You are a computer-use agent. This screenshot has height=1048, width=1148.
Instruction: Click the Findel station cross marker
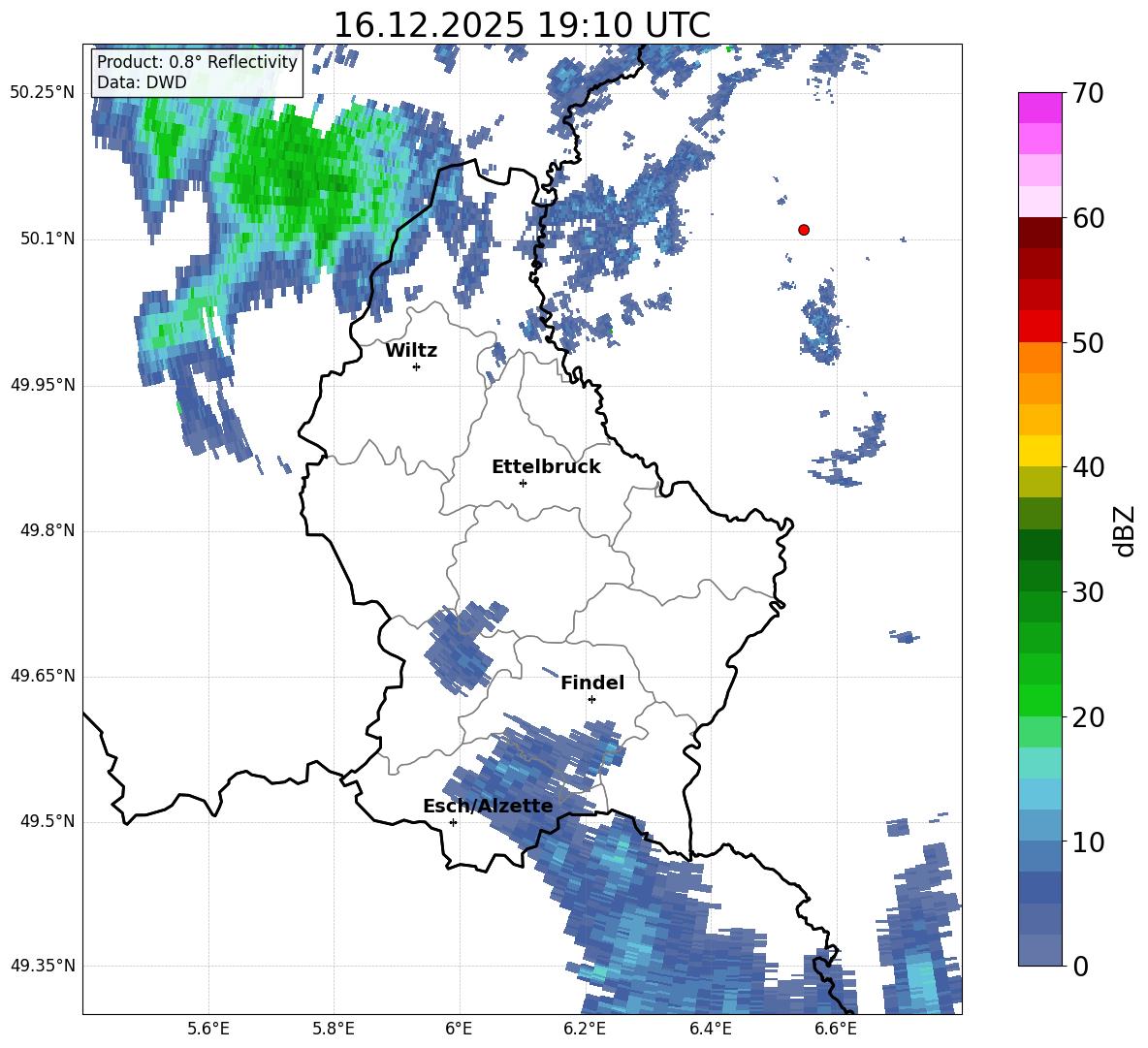click(x=591, y=700)
